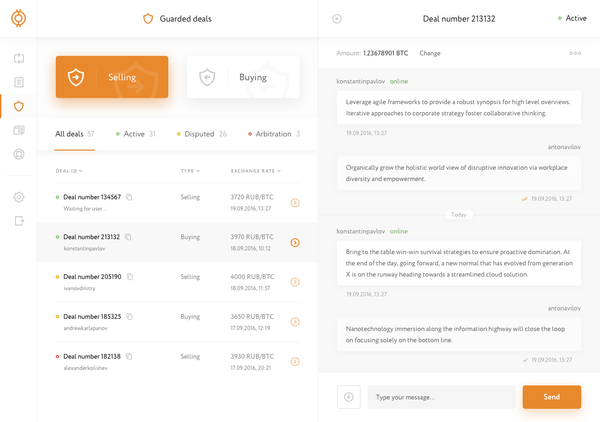Click the logout sidebar icon

click(x=19, y=221)
